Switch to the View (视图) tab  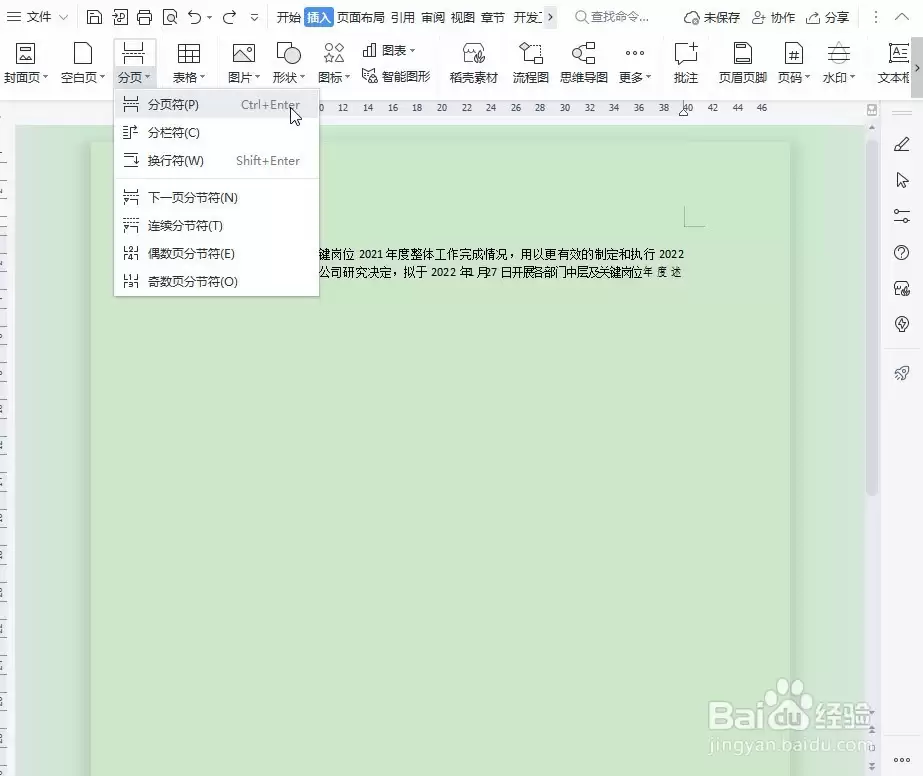click(463, 17)
